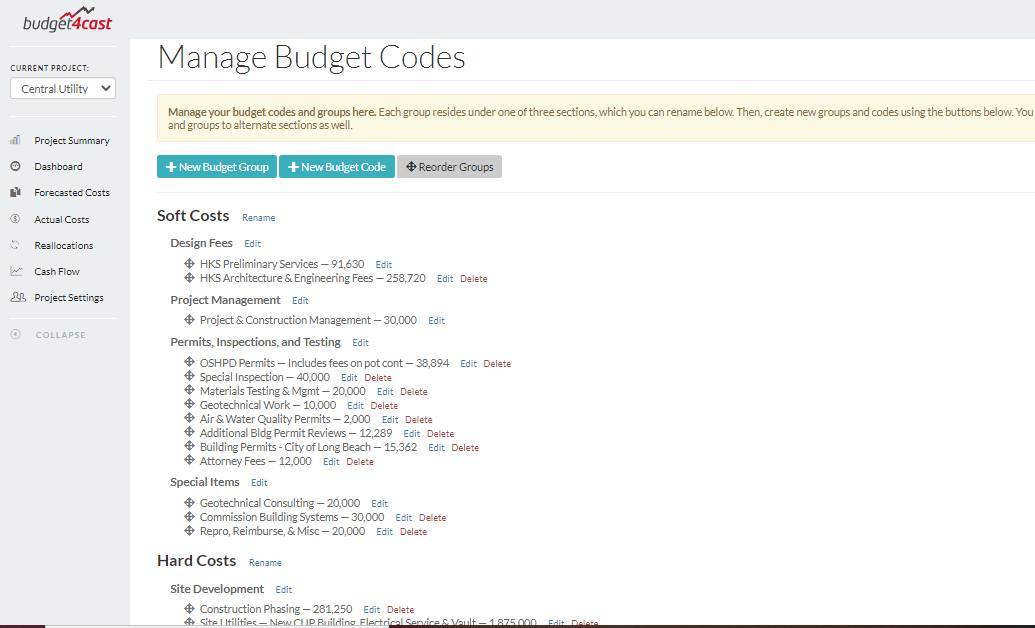Screen dimensions: 1035x628
Task: Grab move handle for Construction Phasing
Action: (x=189, y=608)
